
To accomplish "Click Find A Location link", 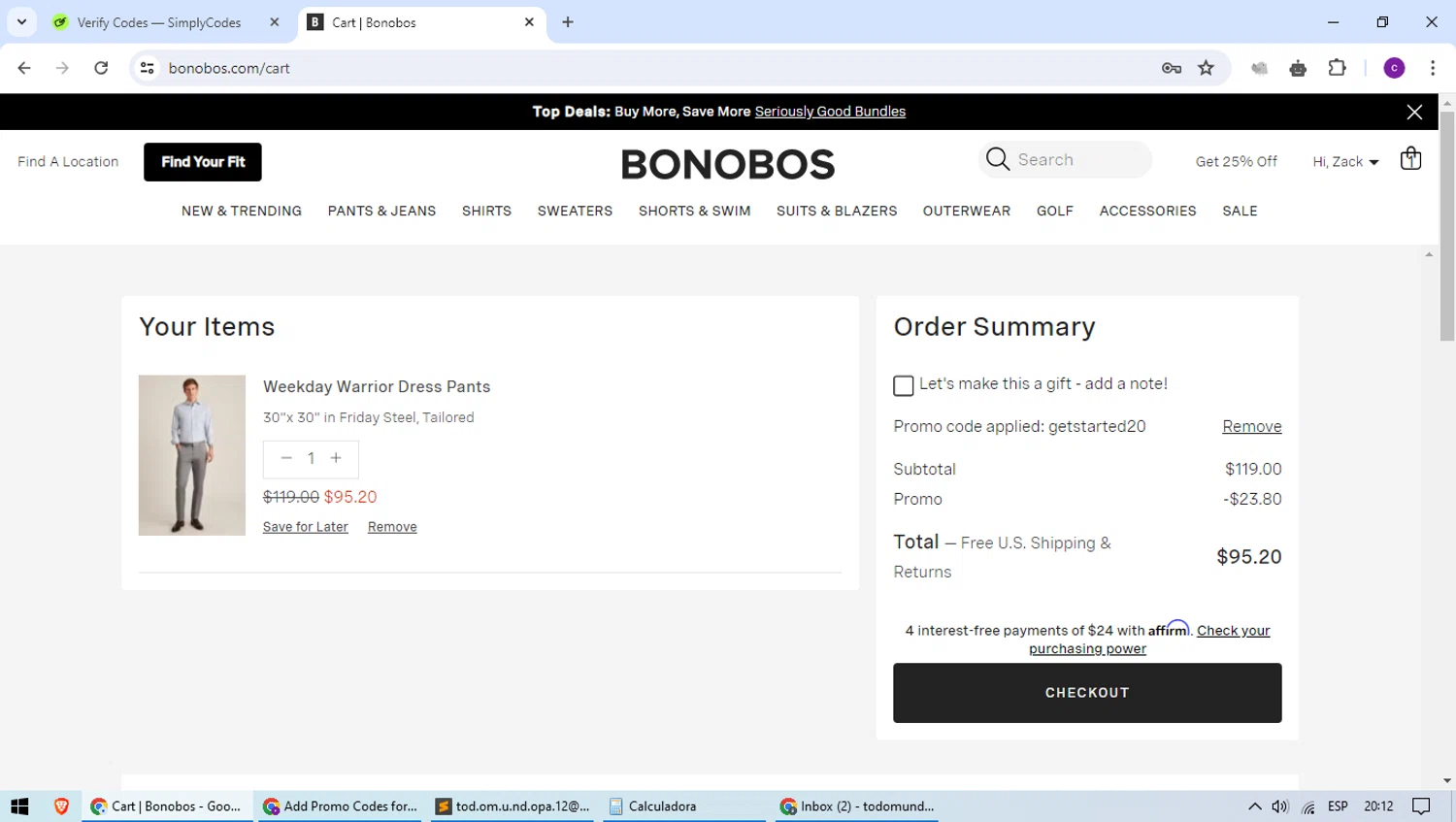I will click(68, 162).
